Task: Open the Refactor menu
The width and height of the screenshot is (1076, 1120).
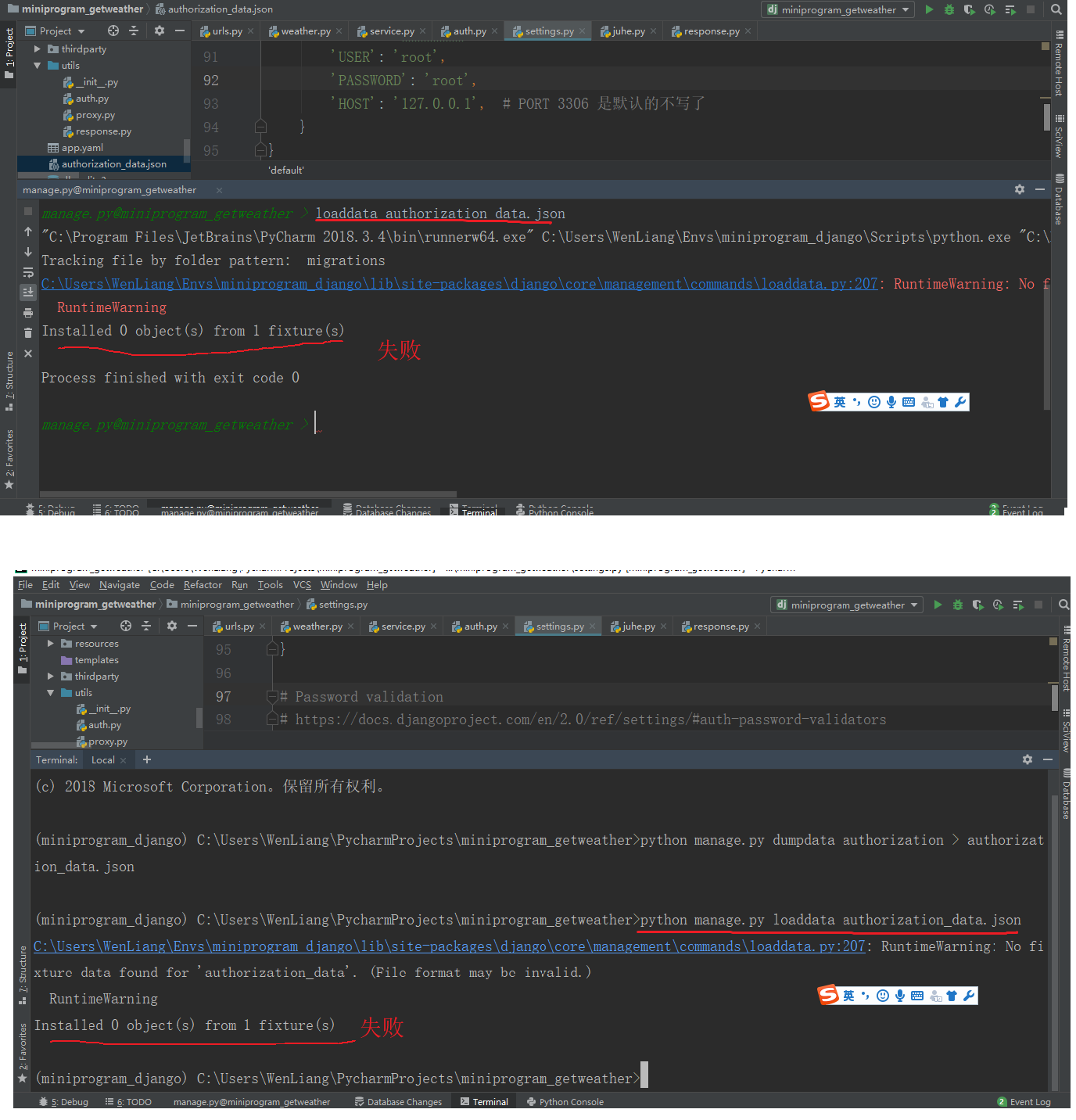Action: point(203,584)
